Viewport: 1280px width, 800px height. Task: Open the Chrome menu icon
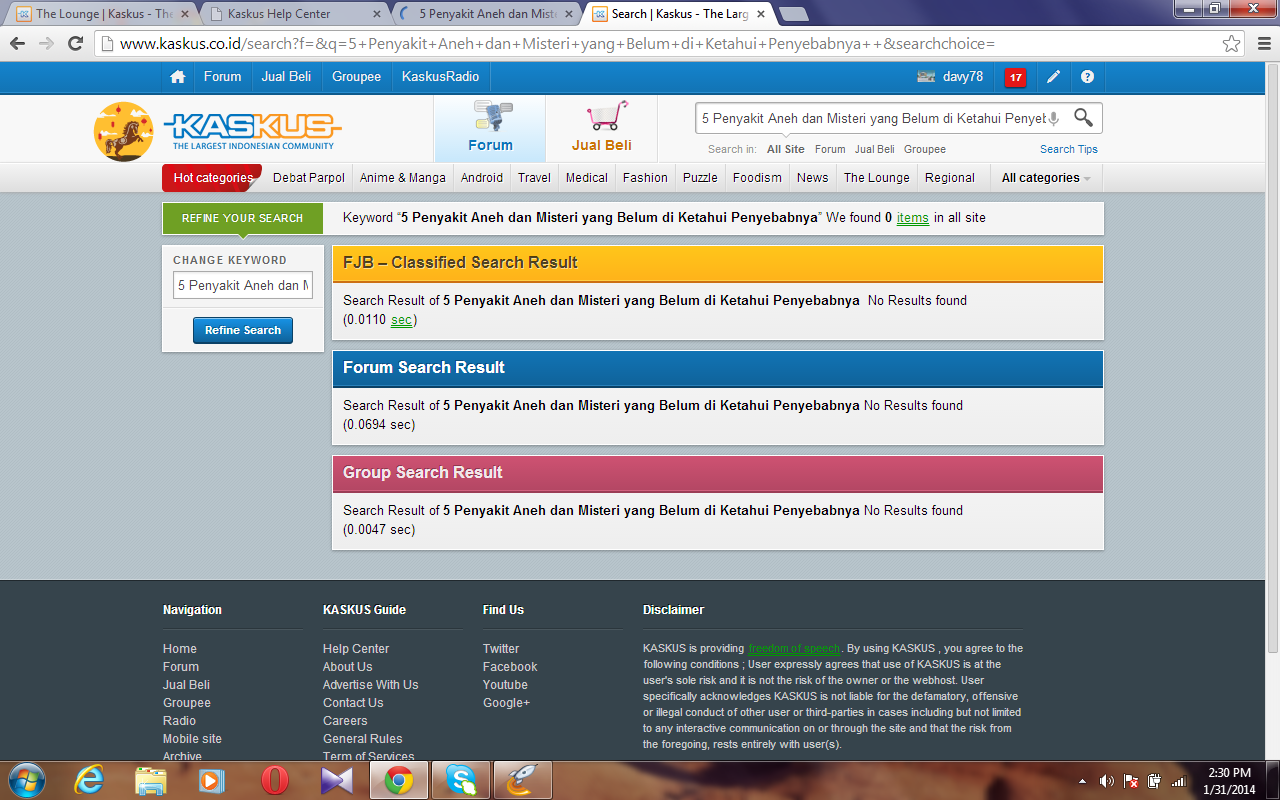(1262, 44)
